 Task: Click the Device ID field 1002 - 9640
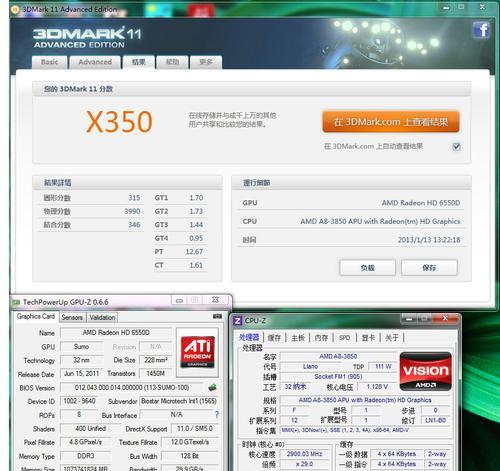(79, 401)
